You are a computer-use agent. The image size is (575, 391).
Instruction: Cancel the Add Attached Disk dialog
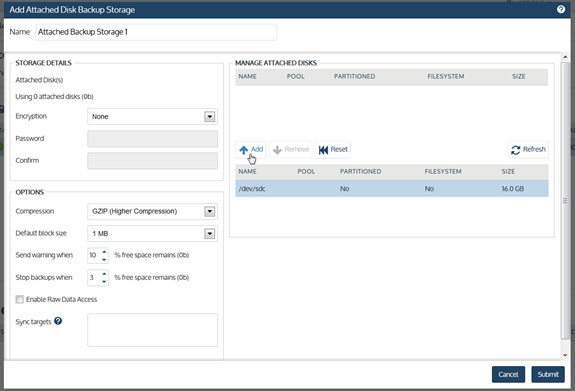(508, 374)
